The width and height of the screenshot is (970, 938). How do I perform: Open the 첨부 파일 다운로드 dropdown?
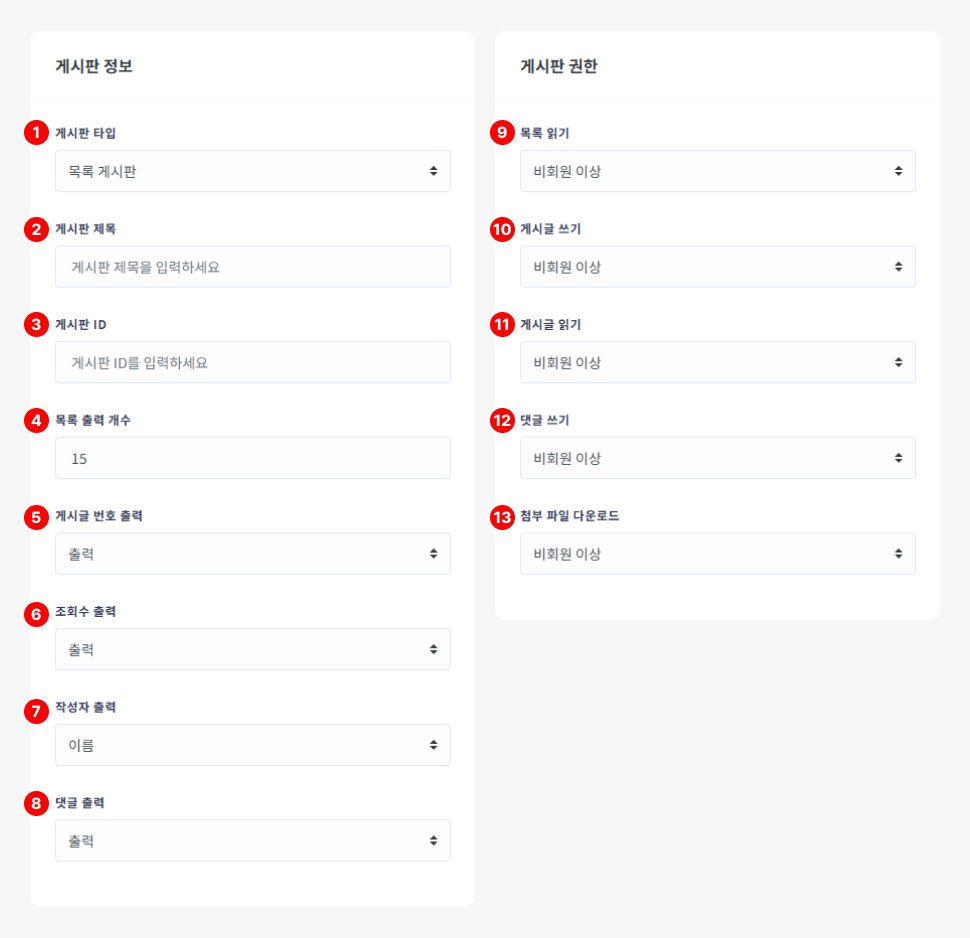click(x=717, y=554)
